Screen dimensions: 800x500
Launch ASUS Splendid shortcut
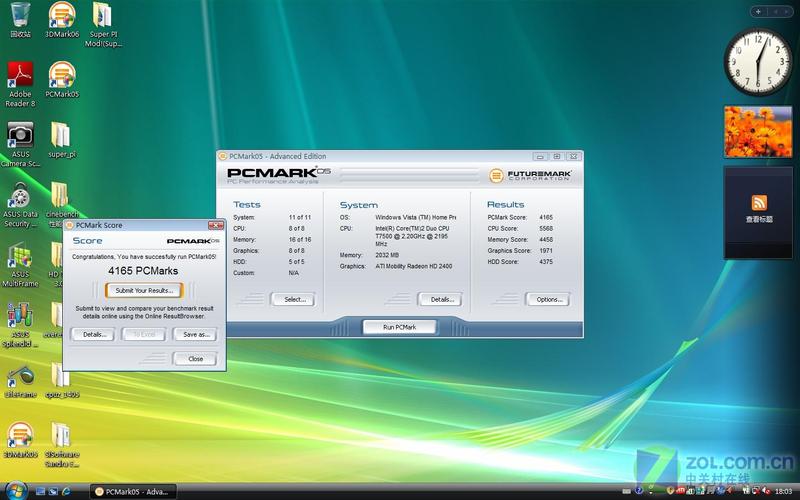20,325
